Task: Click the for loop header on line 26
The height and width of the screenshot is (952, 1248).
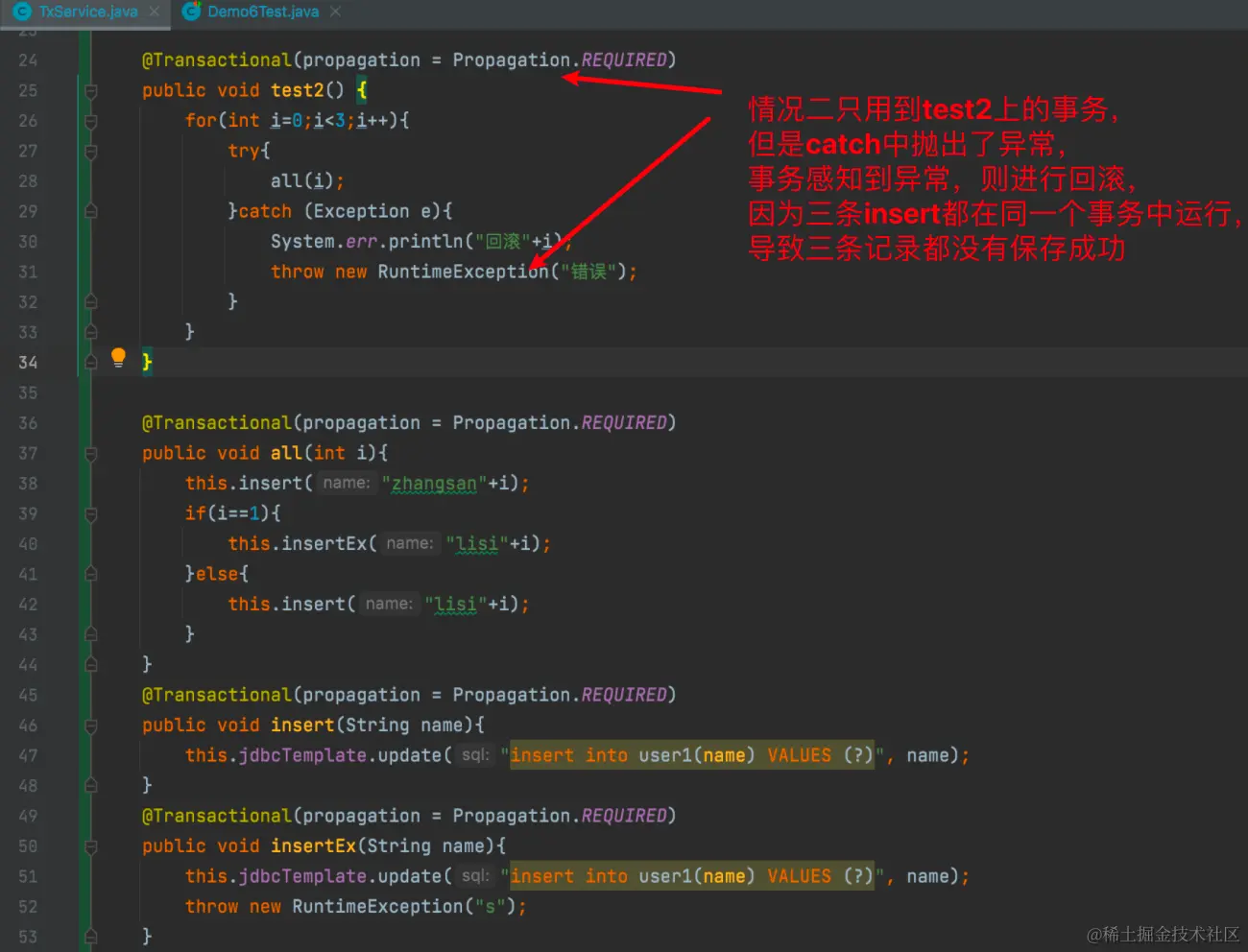Action: tap(298, 121)
